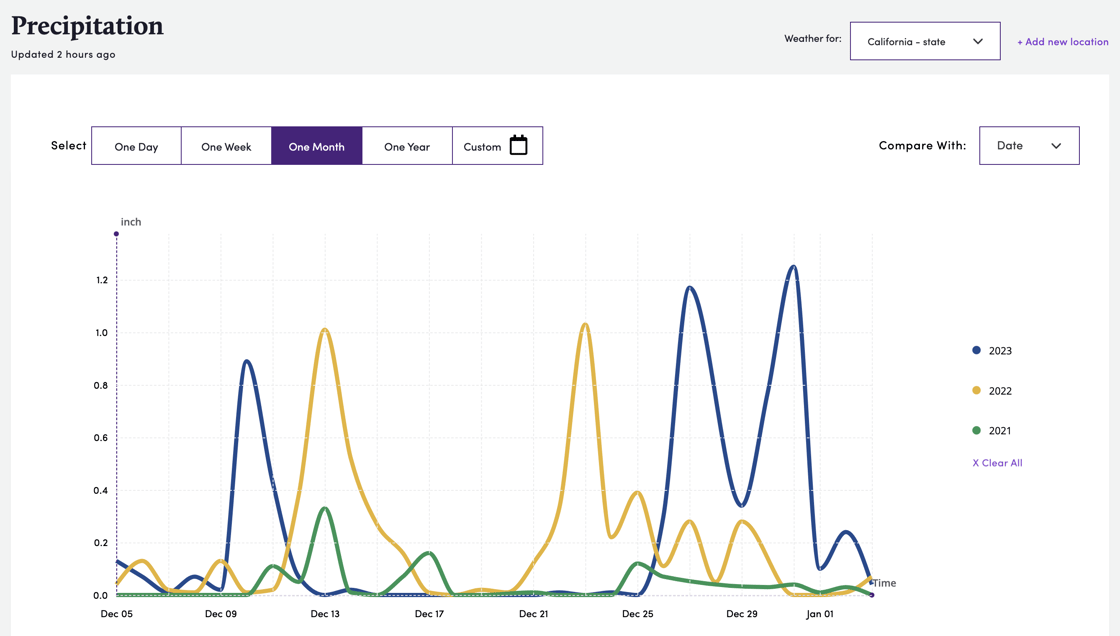This screenshot has width=1120, height=636.
Task: Click the 0.6 y-axis value
Action: coord(101,438)
